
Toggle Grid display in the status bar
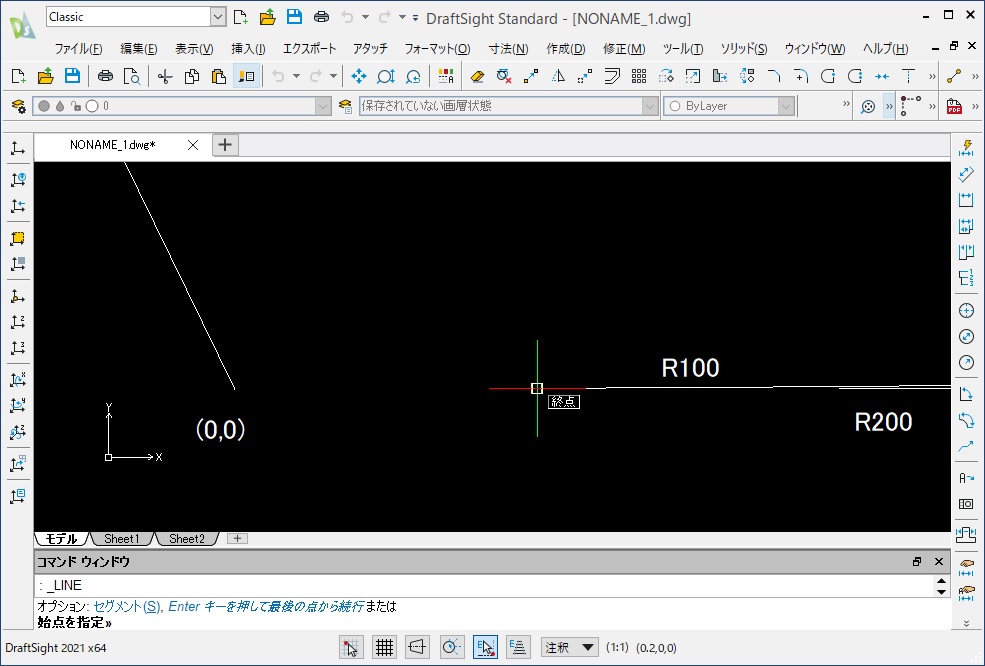pyautogui.click(x=384, y=647)
